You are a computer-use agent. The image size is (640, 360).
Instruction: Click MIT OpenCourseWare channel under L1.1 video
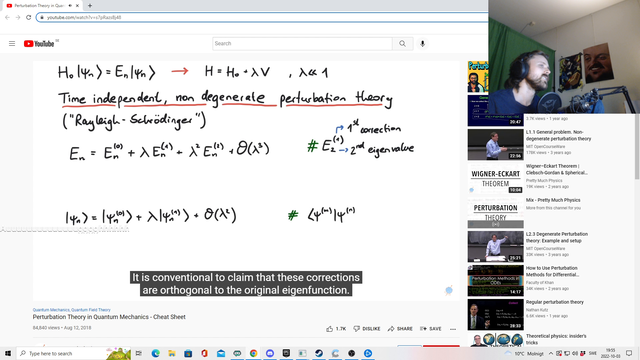click(x=545, y=146)
